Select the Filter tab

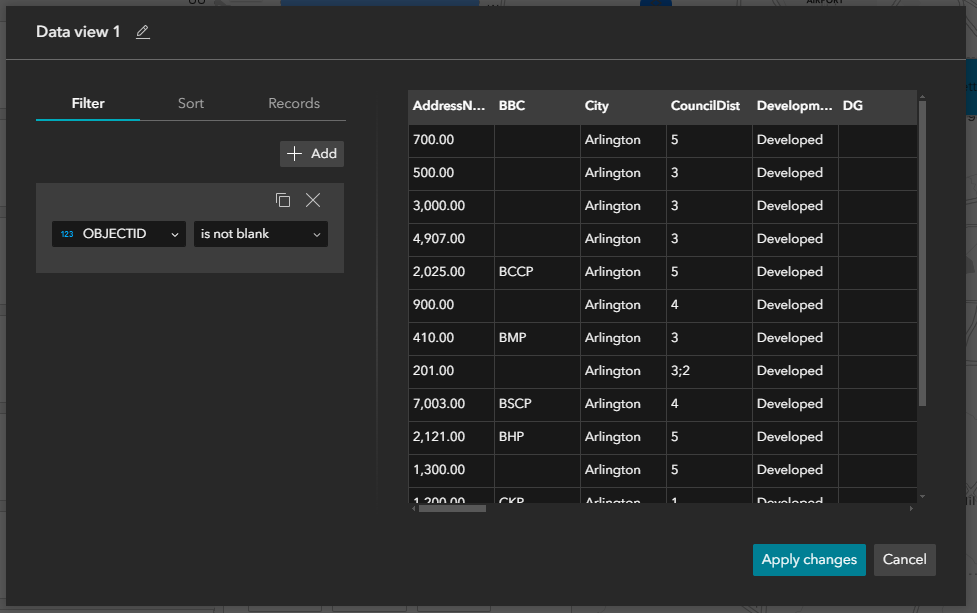tap(87, 102)
